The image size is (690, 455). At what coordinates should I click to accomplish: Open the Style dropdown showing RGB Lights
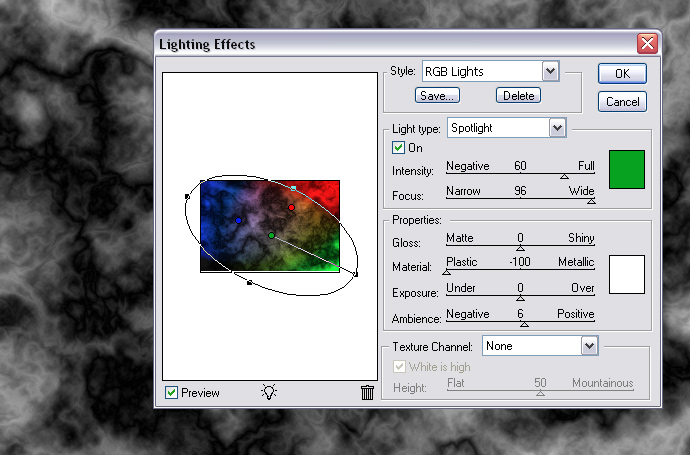491,71
